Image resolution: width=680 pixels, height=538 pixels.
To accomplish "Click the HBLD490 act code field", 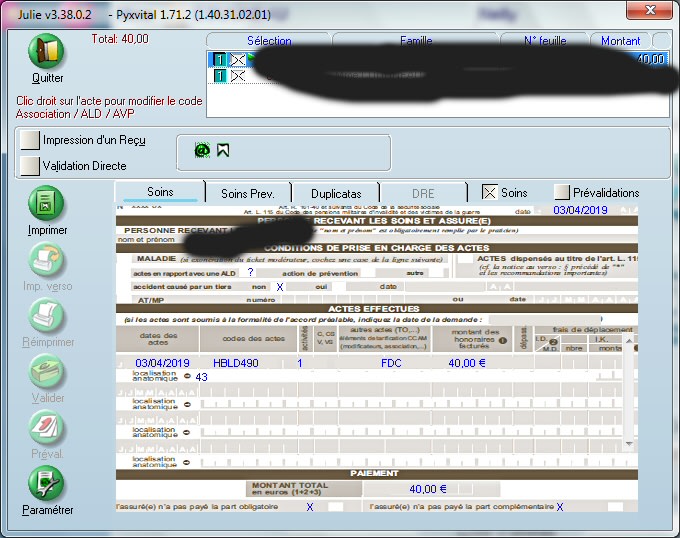I will tap(234, 363).
